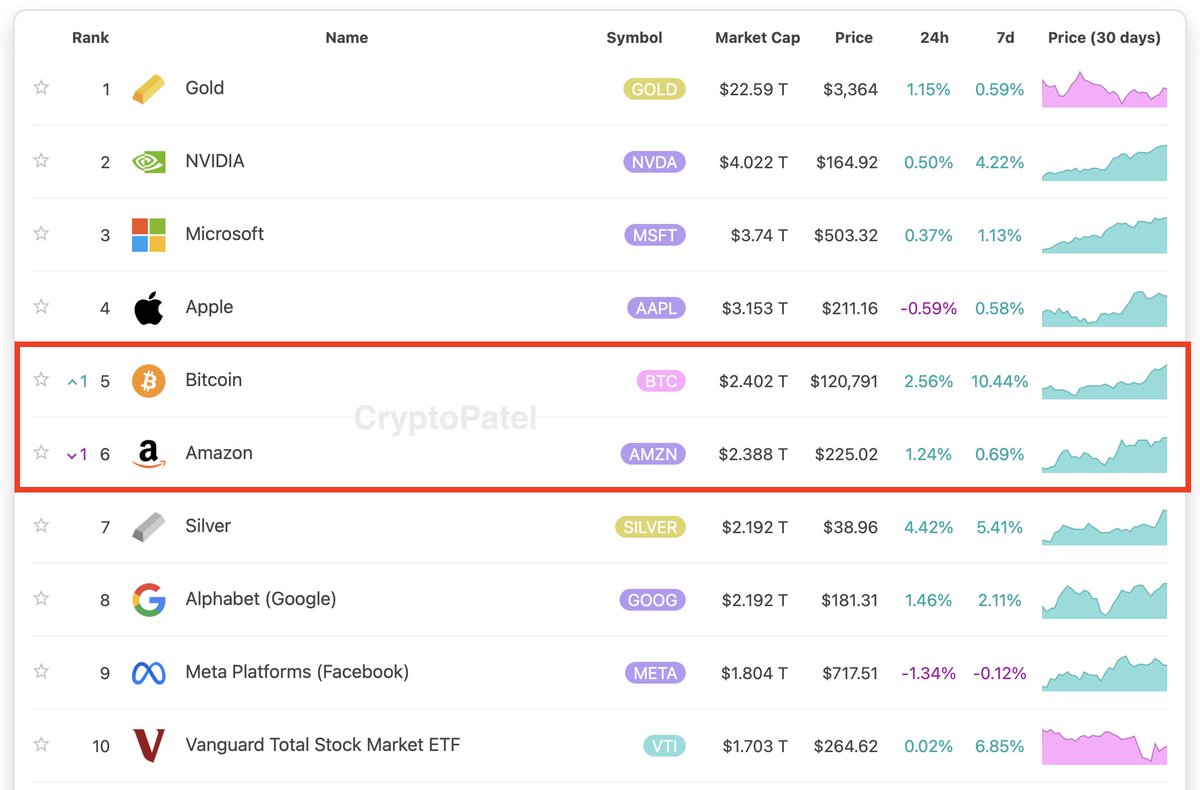Star Alphabet (Google) as a favorite
This screenshot has width=1200, height=790.
coord(41,599)
